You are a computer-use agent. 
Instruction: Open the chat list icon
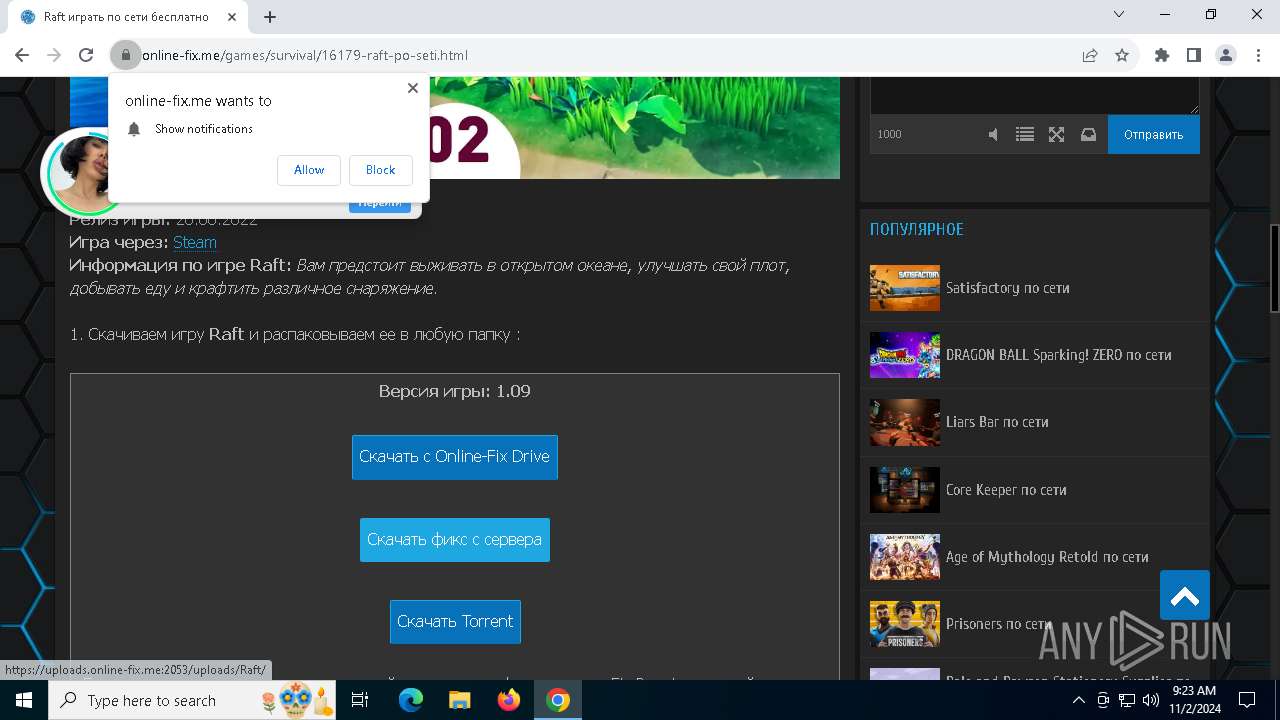1025,134
